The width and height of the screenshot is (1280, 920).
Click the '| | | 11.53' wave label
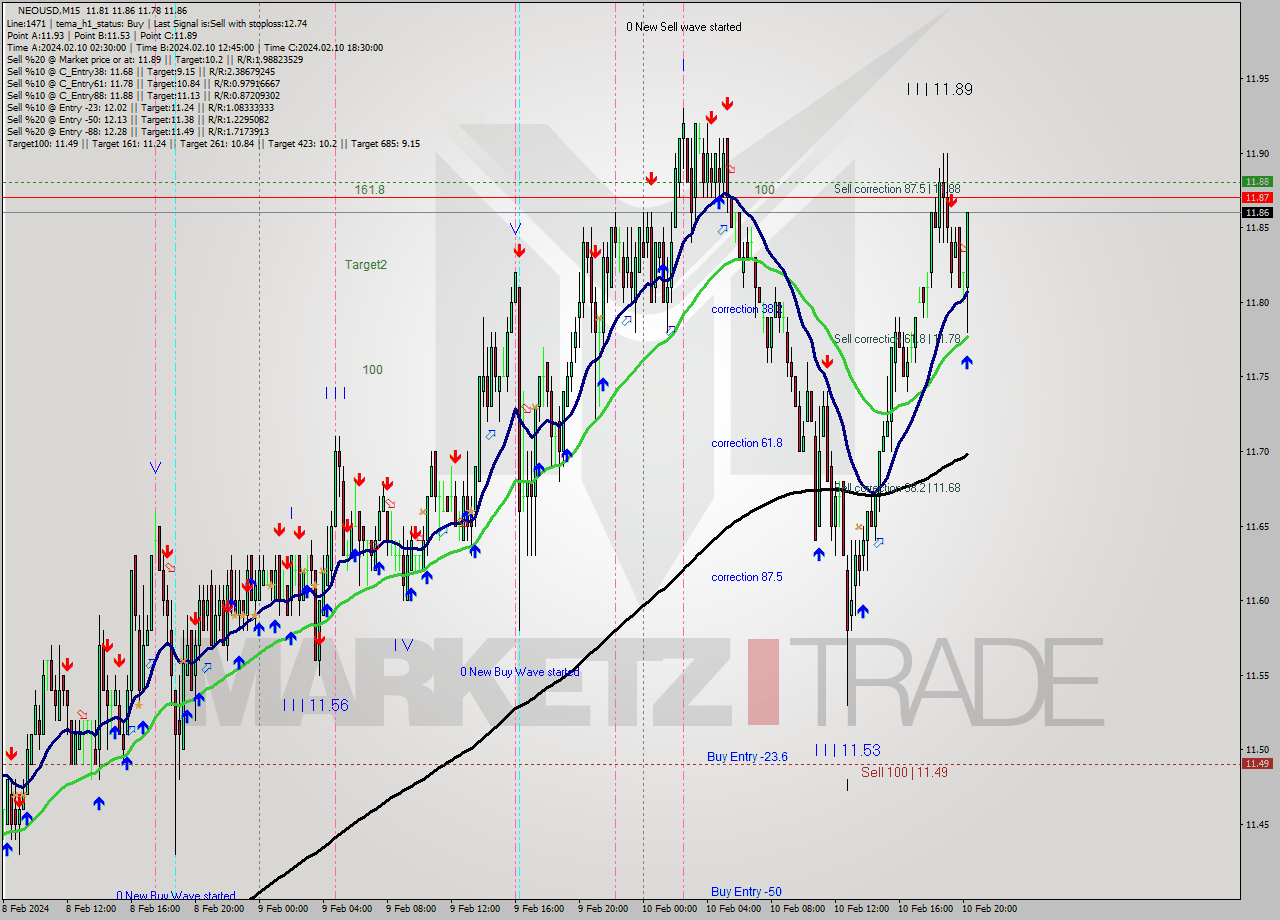pos(847,750)
